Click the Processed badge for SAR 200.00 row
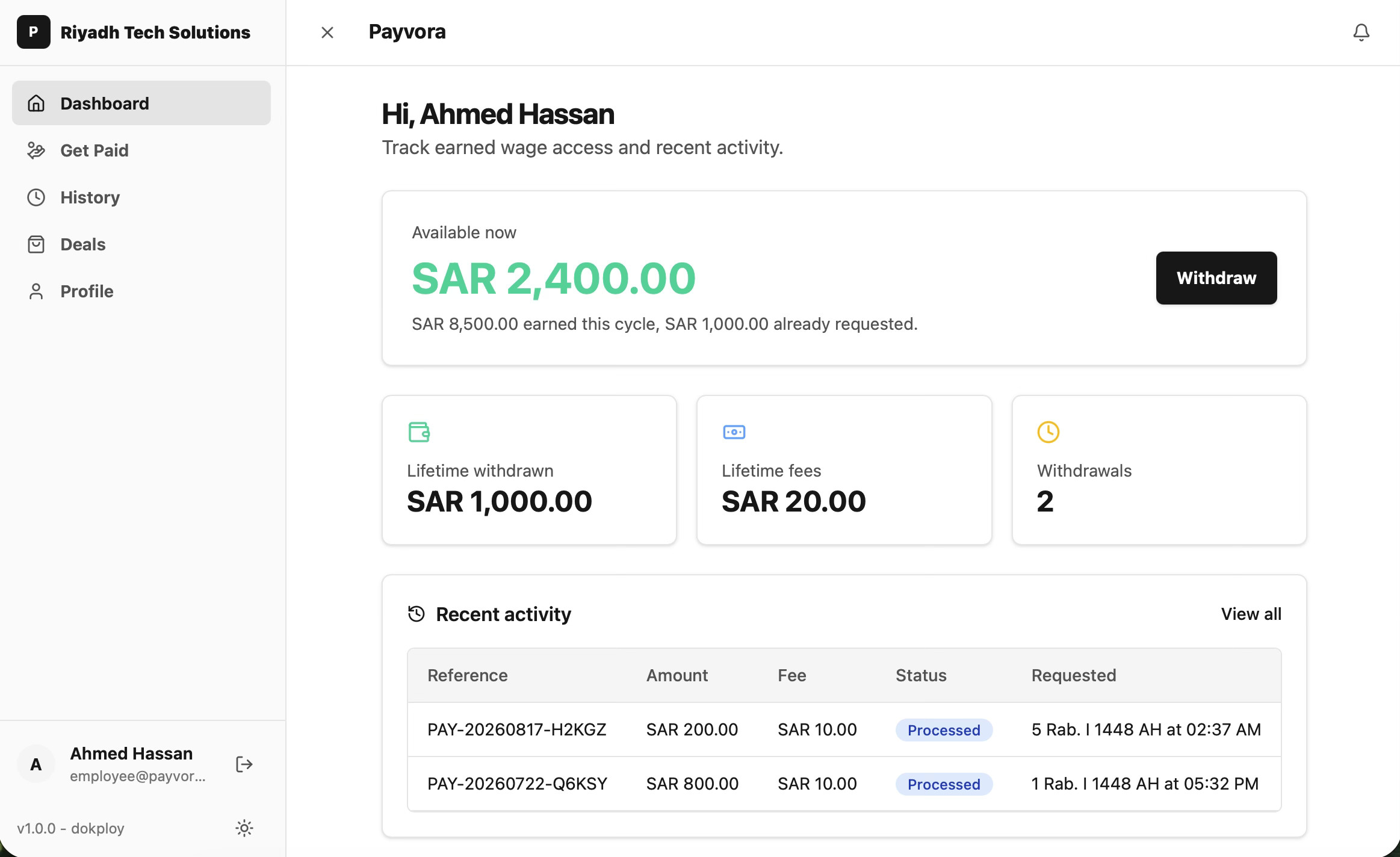1400x857 pixels. tap(943, 729)
